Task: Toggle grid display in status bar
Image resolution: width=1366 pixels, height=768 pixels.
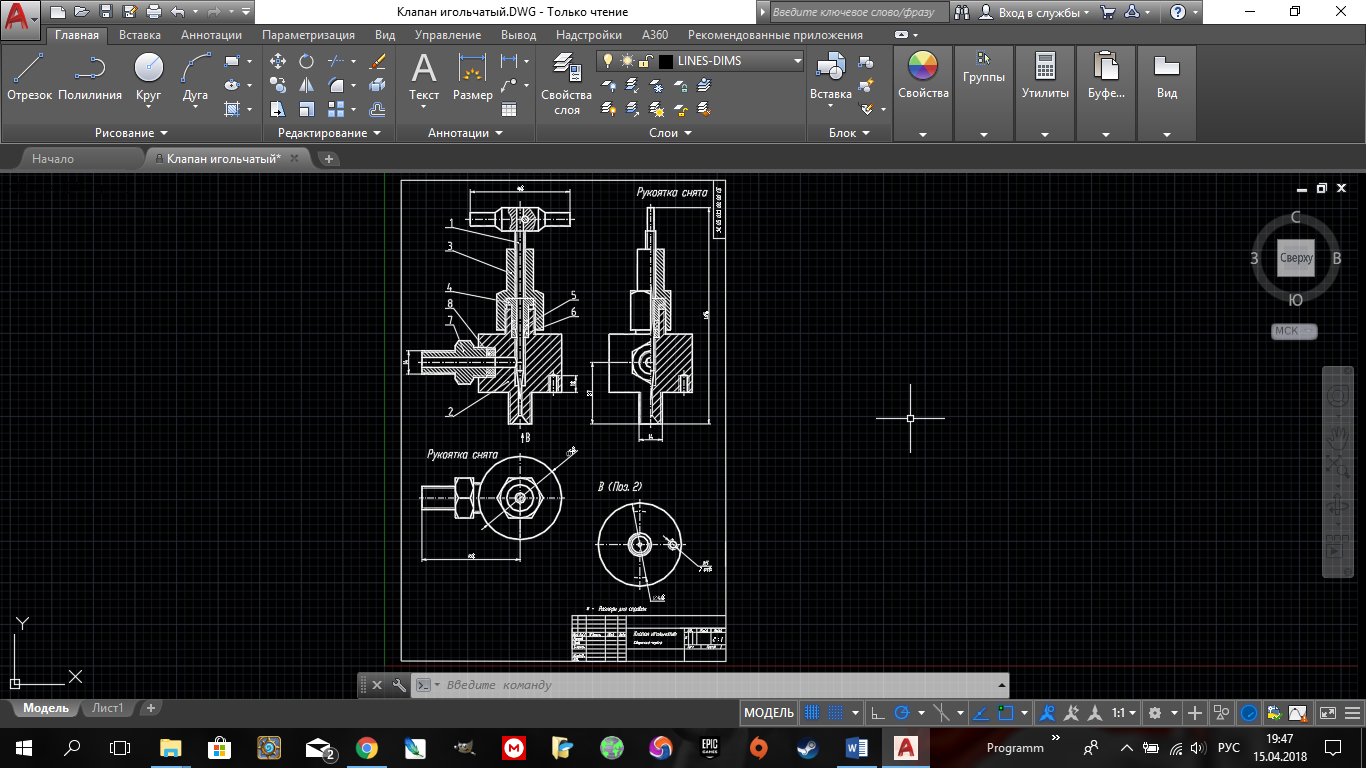Action: click(812, 713)
